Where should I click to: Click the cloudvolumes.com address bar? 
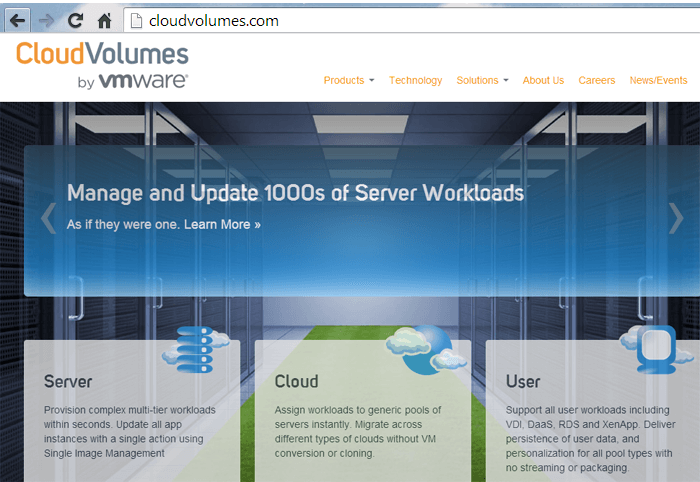(x=411, y=21)
